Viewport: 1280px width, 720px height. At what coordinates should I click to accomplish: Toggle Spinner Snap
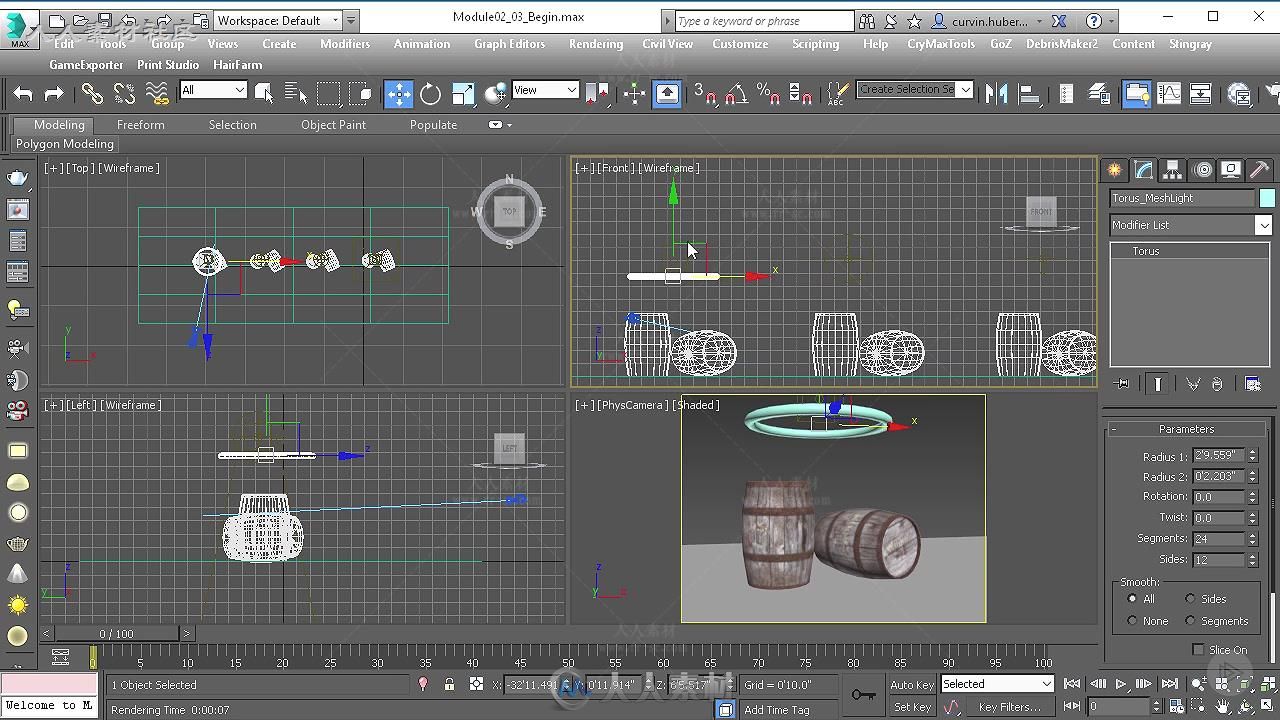pyautogui.click(x=800, y=94)
